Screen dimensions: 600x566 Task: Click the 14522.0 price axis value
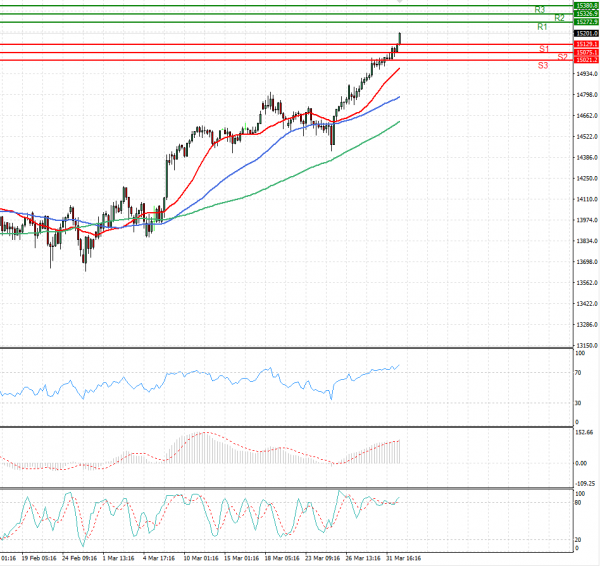pyautogui.click(x=587, y=137)
